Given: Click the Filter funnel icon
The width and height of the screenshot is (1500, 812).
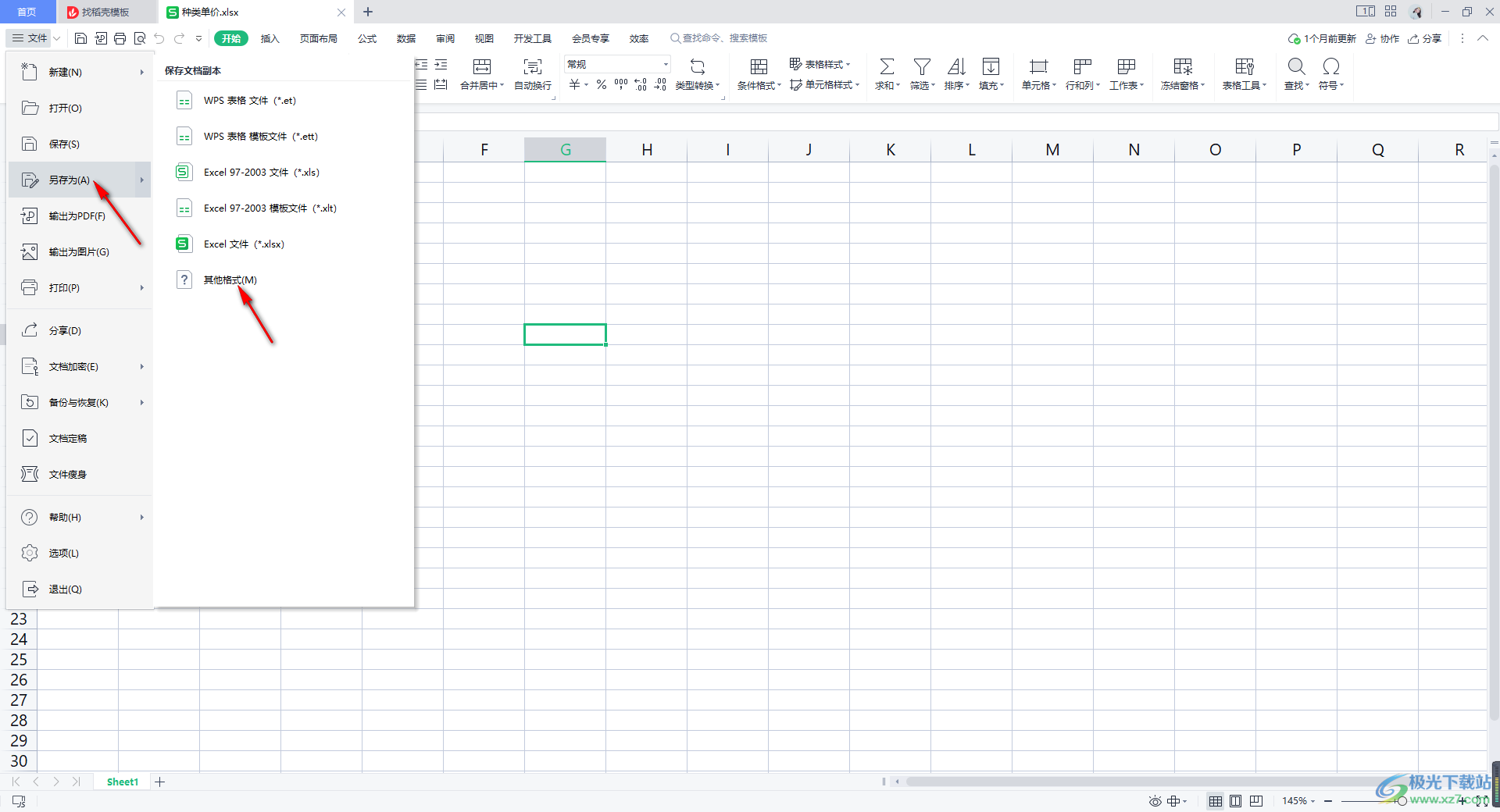Looking at the screenshot, I should point(922,66).
